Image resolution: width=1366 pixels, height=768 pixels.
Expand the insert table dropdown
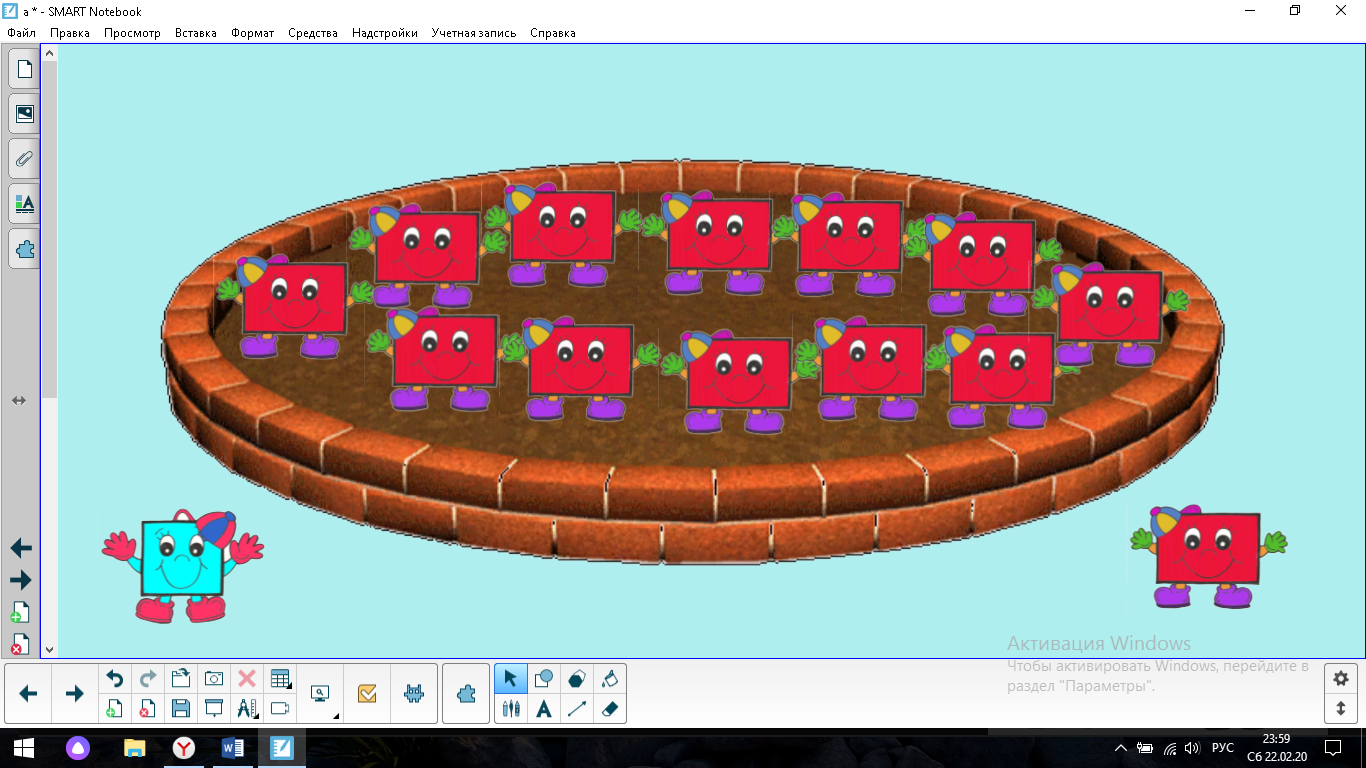[281, 679]
